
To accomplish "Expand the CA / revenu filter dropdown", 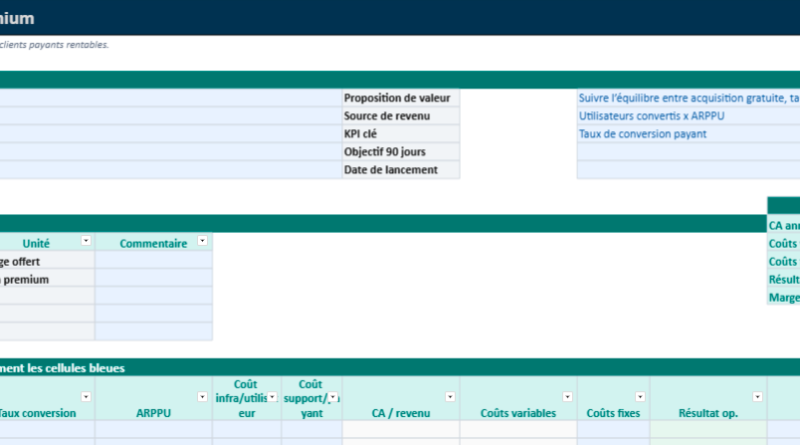I will click(x=450, y=398).
